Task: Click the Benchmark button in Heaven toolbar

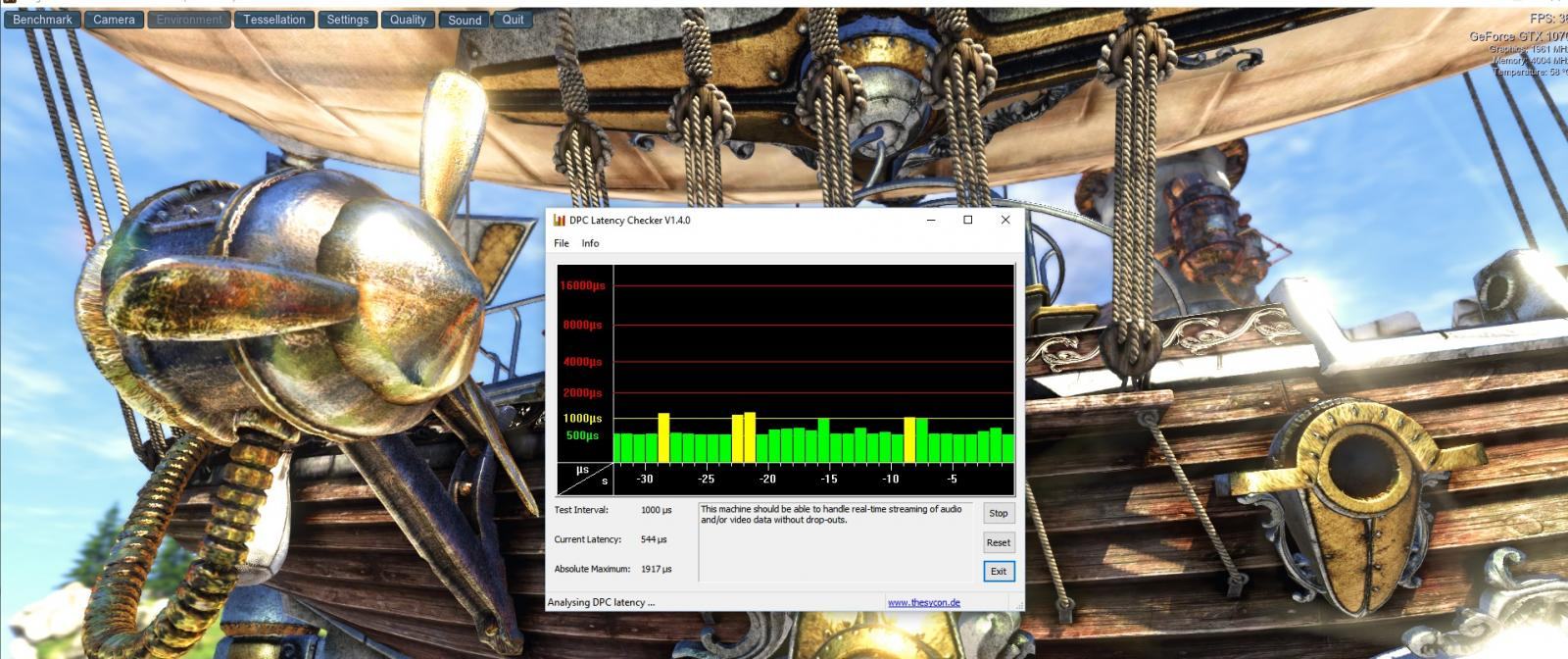Action: 41,20
